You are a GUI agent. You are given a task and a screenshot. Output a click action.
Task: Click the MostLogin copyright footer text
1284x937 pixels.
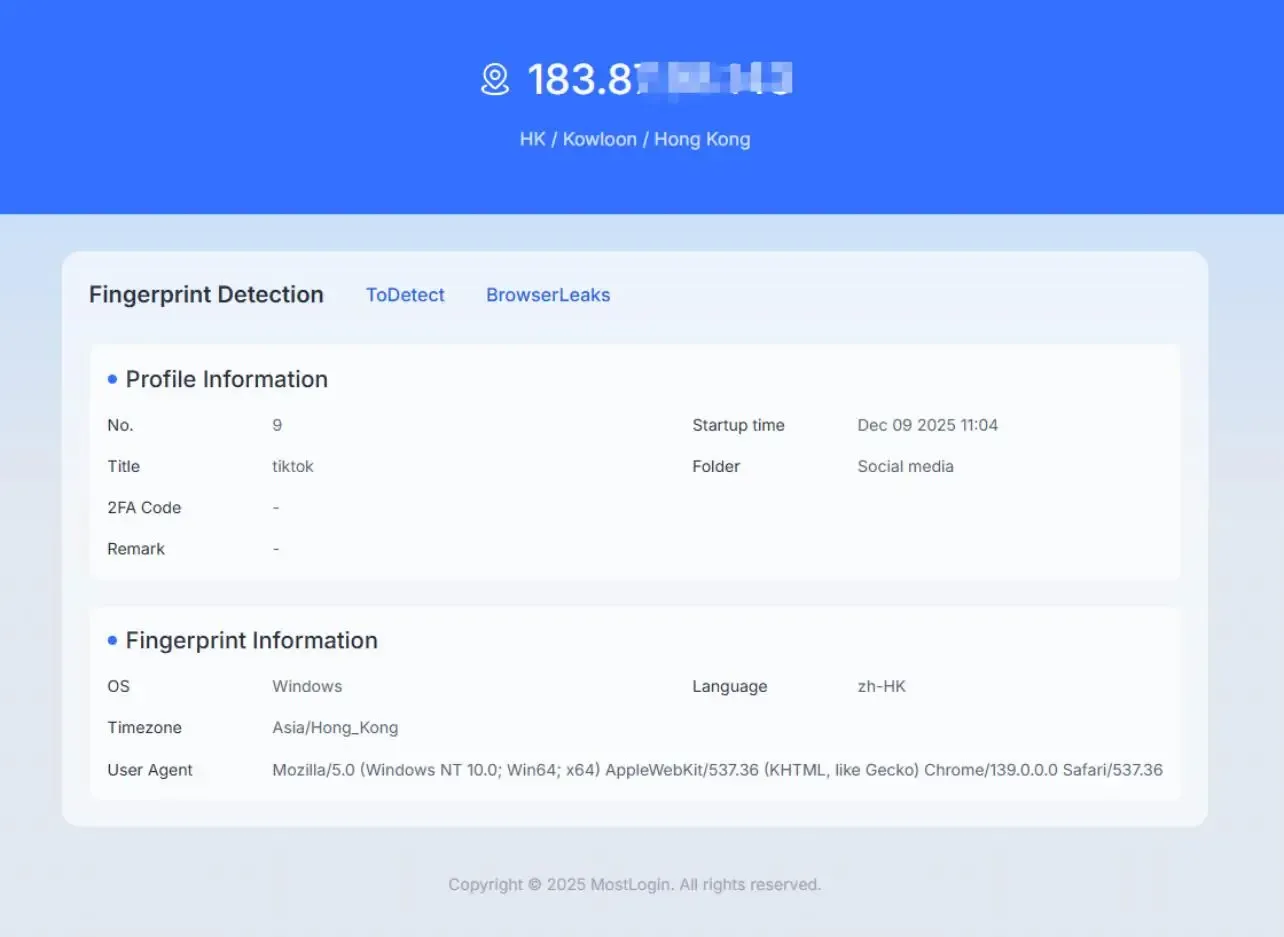pos(636,884)
